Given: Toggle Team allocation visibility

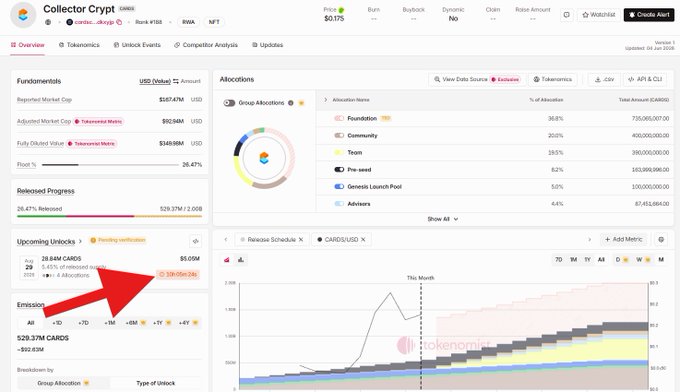Looking at the screenshot, I should 339,152.
